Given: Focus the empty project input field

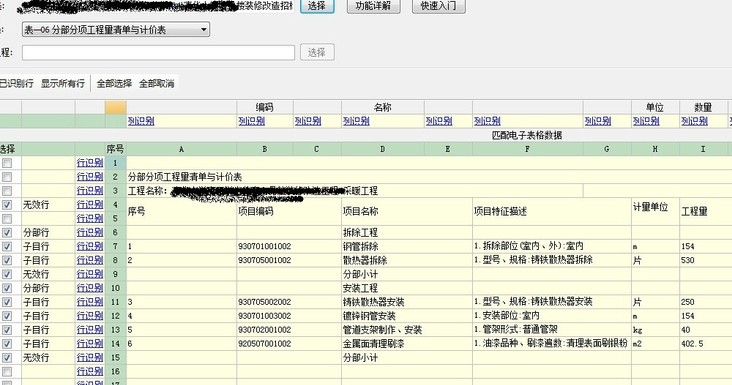Looking at the screenshot, I should click(158, 52).
